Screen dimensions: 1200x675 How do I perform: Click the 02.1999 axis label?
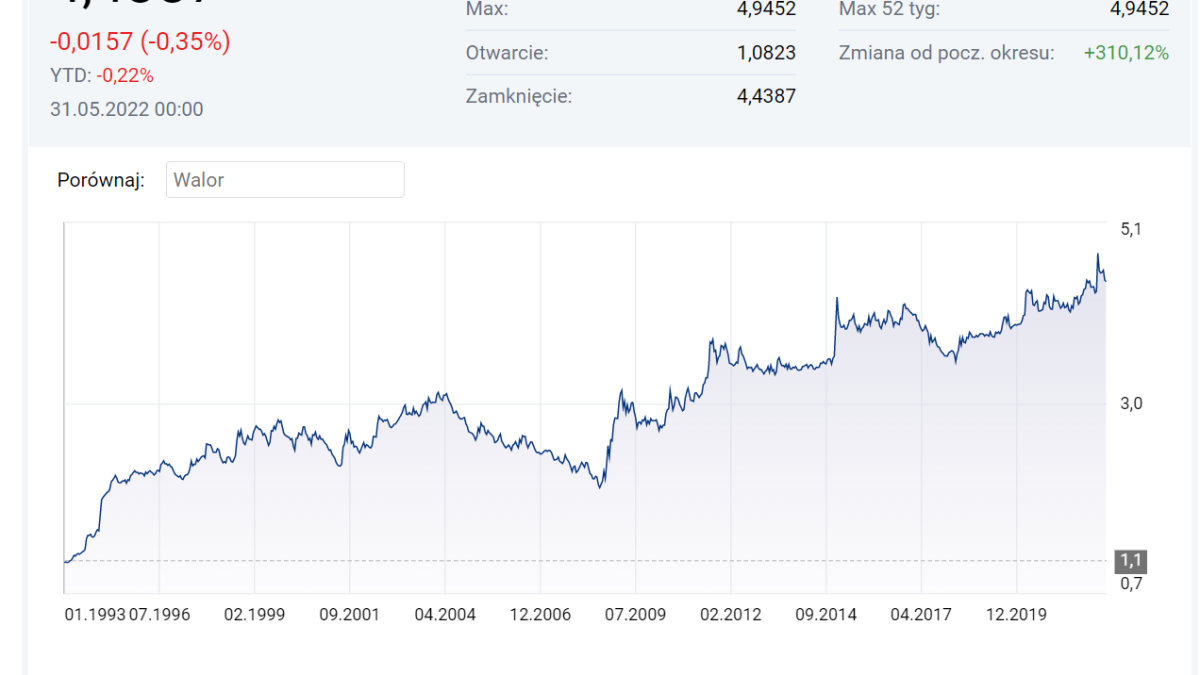254,614
